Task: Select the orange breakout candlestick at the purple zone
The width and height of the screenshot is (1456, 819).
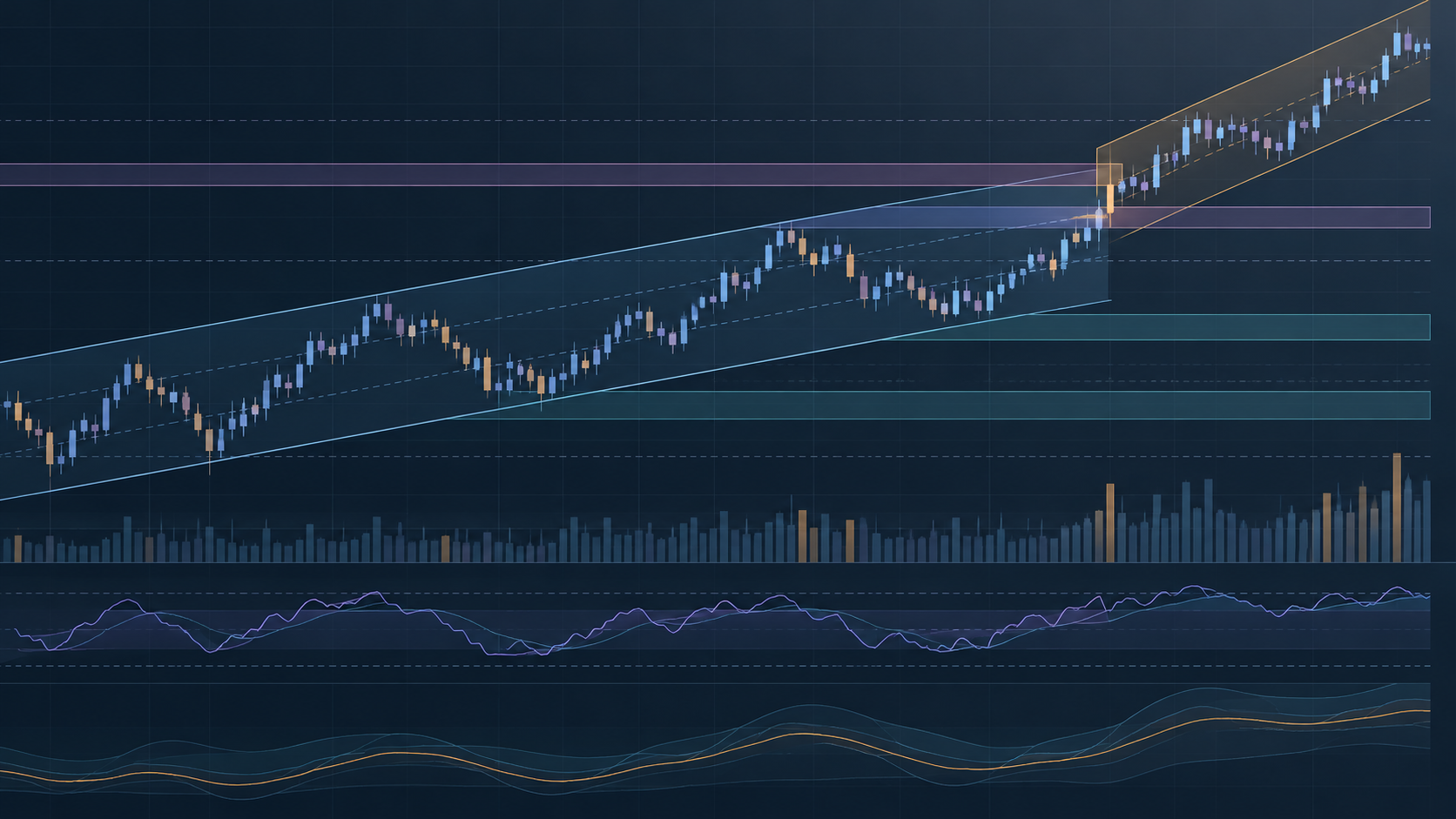Action: point(1109,198)
